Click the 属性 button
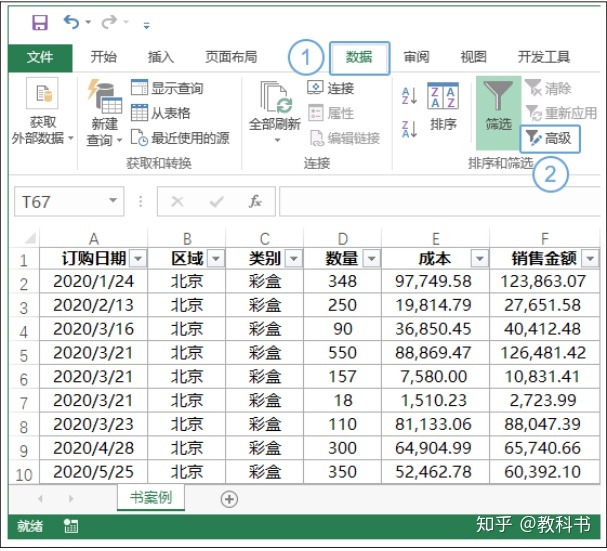Image resolution: width=607 pixels, height=551 pixels. click(x=331, y=113)
